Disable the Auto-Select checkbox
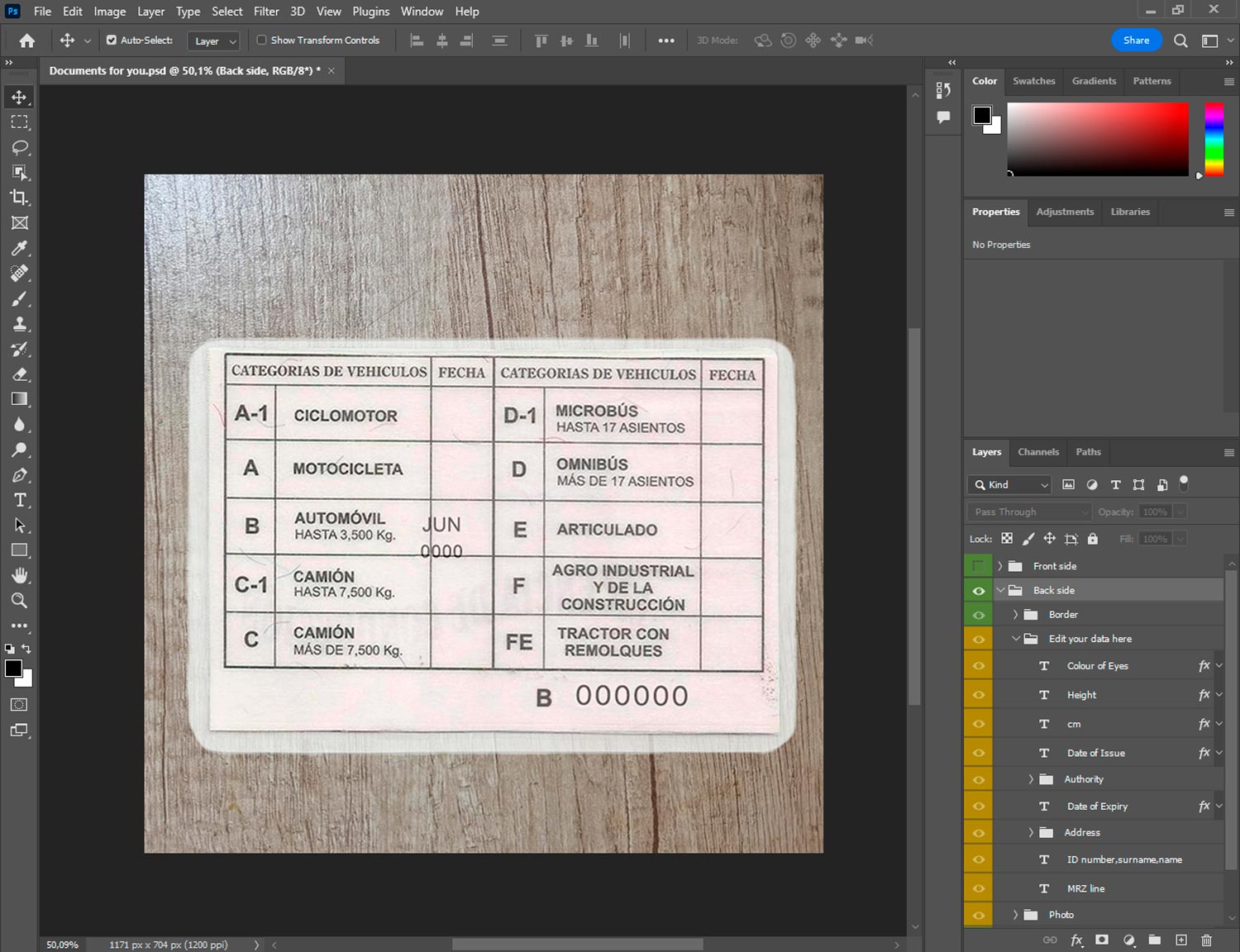The width and height of the screenshot is (1240, 952). click(x=112, y=40)
